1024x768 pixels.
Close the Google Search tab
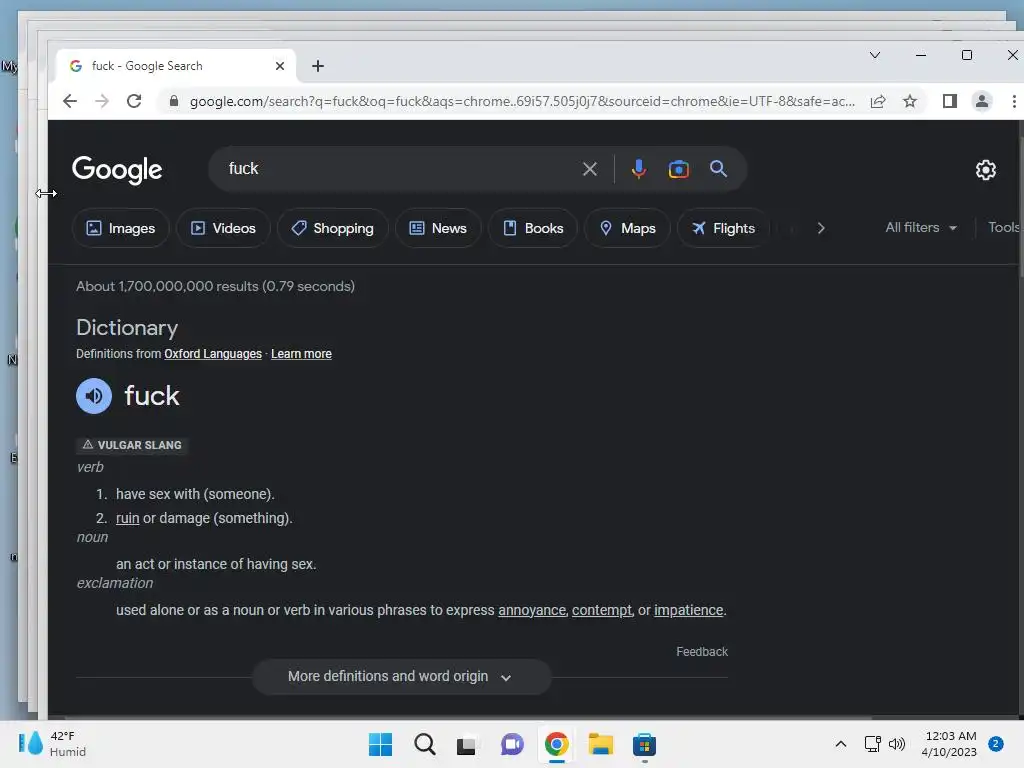point(280,66)
